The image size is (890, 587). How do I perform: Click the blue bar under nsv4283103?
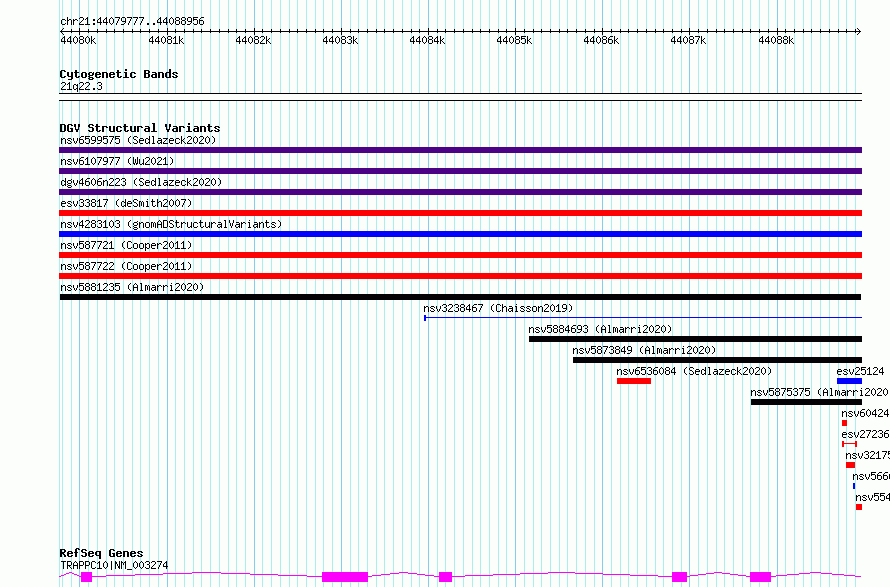pos(460,234)
